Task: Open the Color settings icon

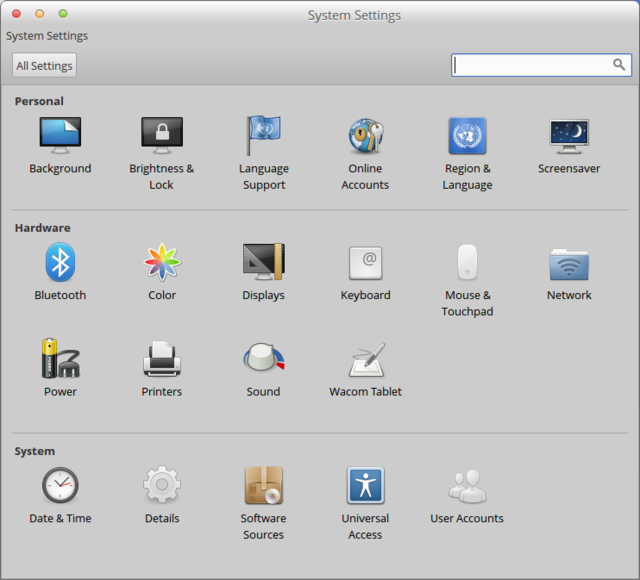Action: (162, 262)
